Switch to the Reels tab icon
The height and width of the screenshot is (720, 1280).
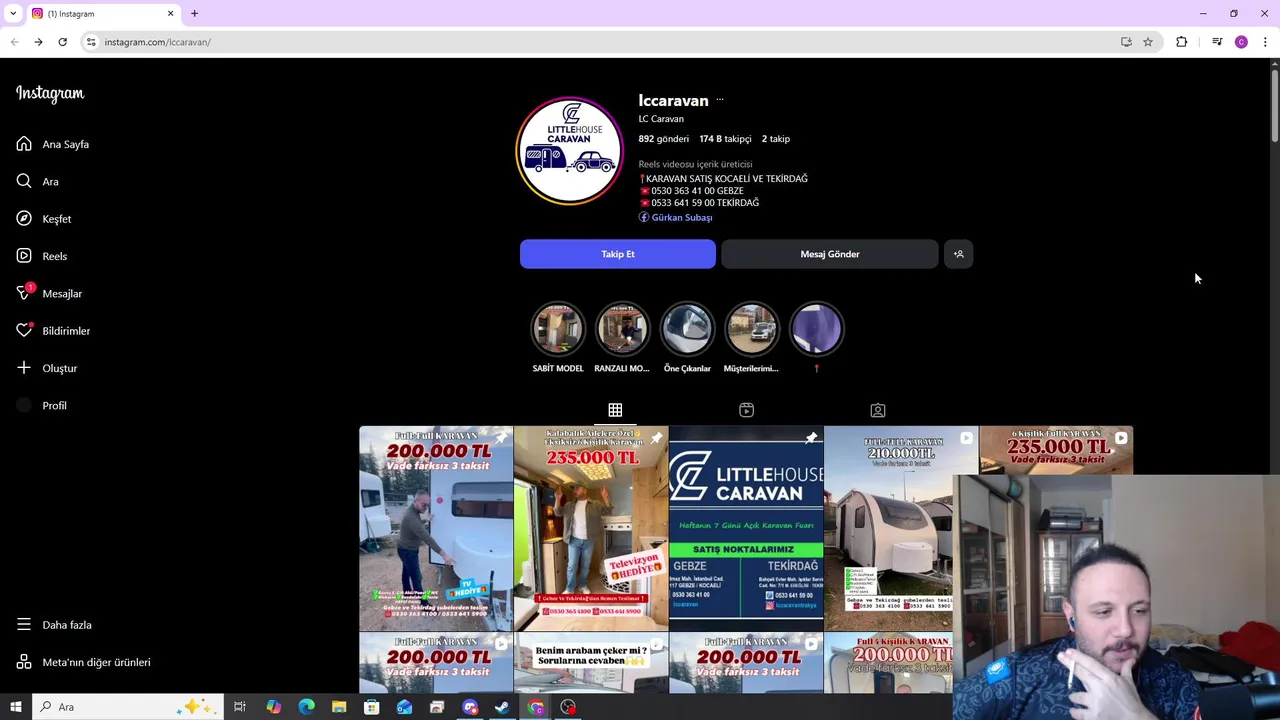point(746,410)
